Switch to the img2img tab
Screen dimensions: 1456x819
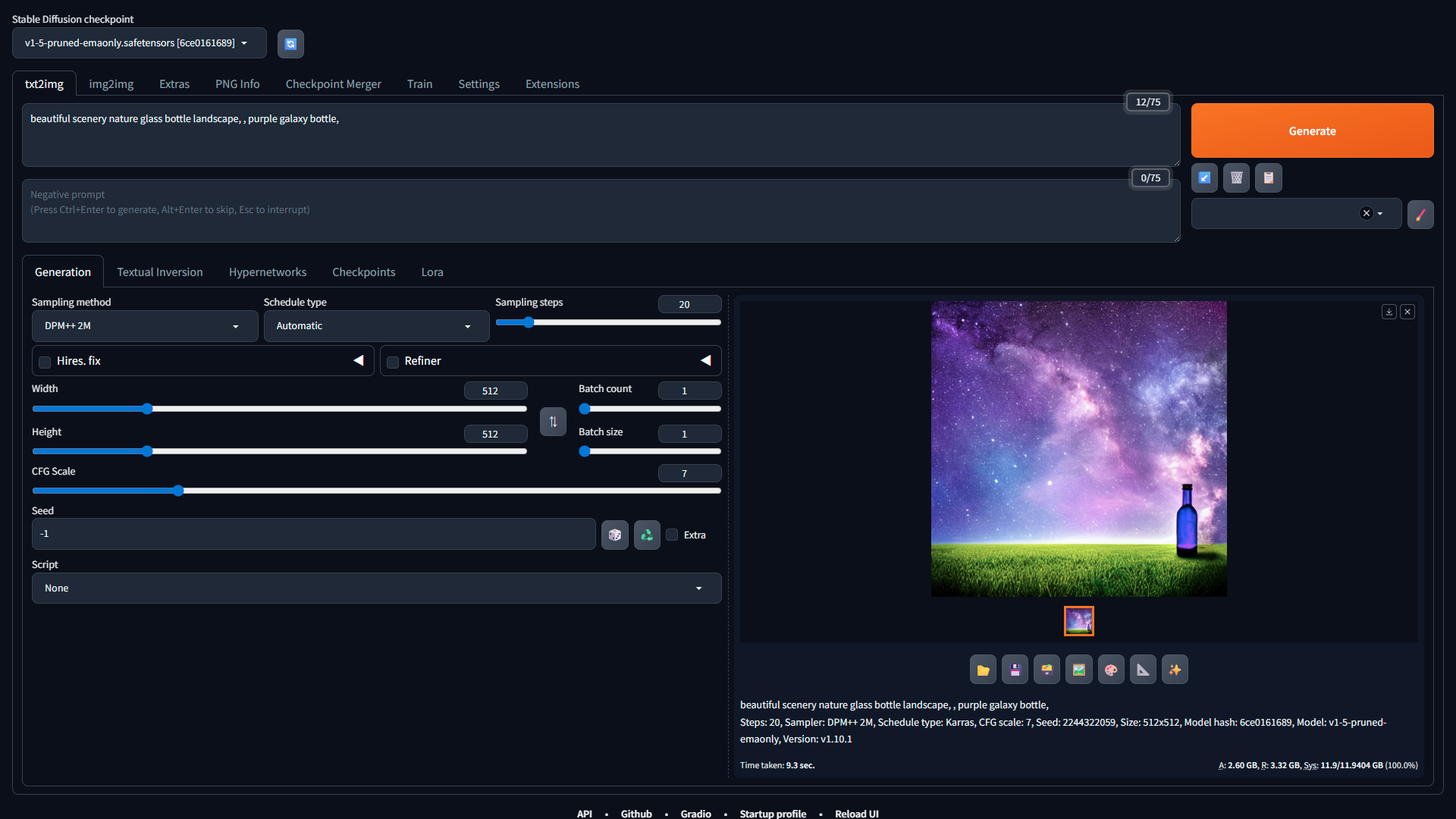[111, 84]
